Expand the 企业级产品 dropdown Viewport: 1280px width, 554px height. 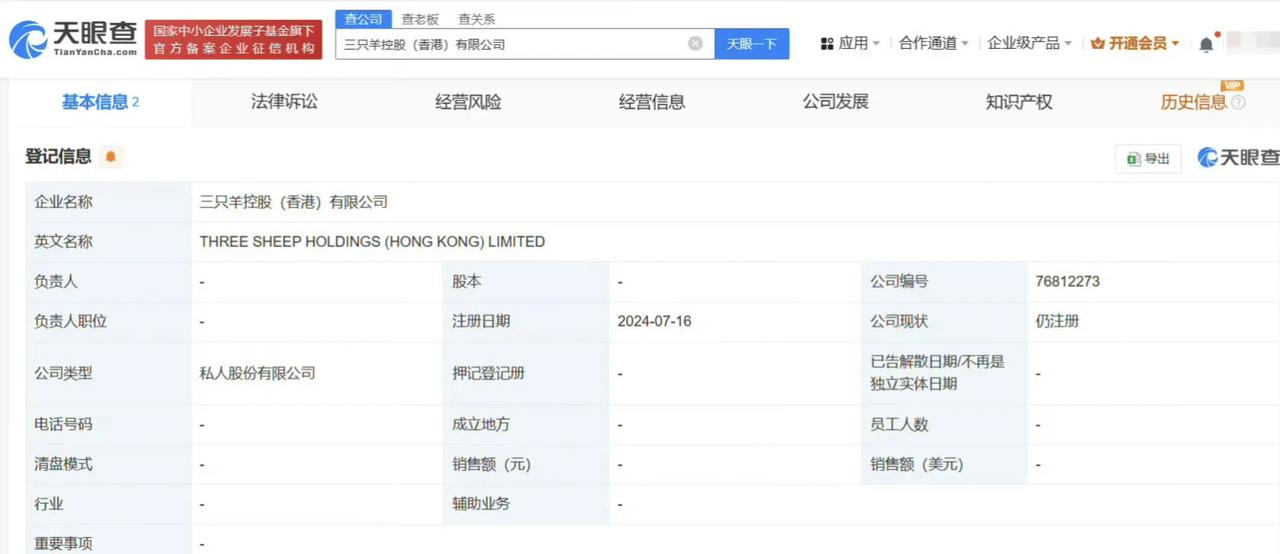coord(1029,43)
